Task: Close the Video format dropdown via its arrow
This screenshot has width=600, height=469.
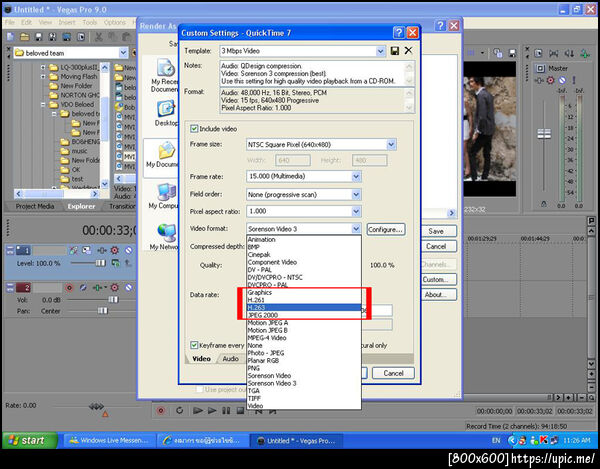Action: pyautogui.click(x=356, y=229)
